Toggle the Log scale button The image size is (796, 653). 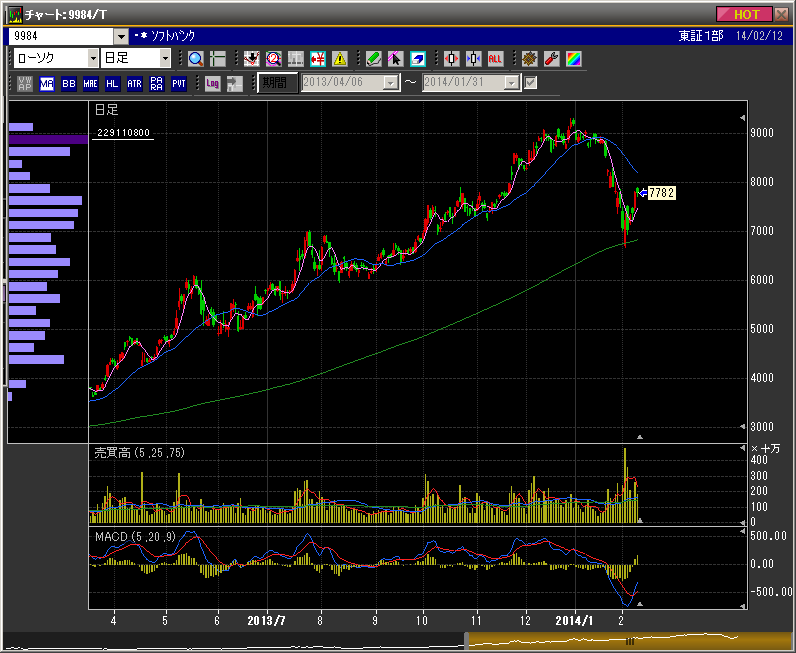213,83
